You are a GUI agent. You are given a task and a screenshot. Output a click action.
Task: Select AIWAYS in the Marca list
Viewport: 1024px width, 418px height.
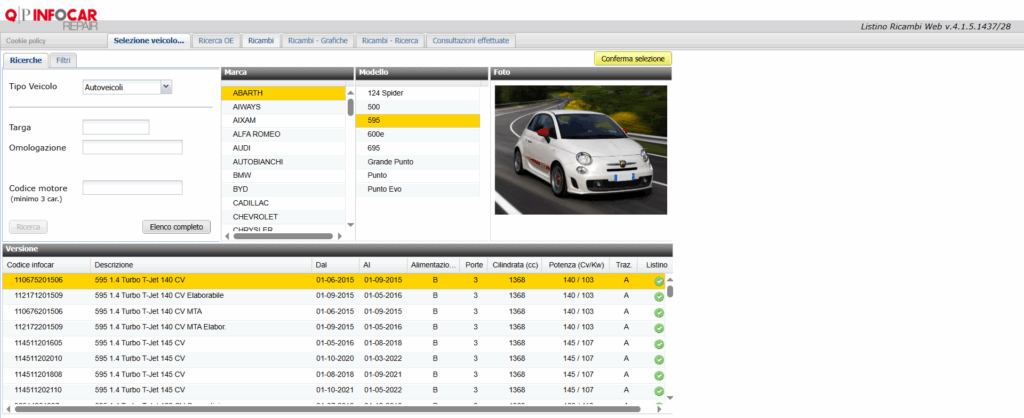coord(283,107)
